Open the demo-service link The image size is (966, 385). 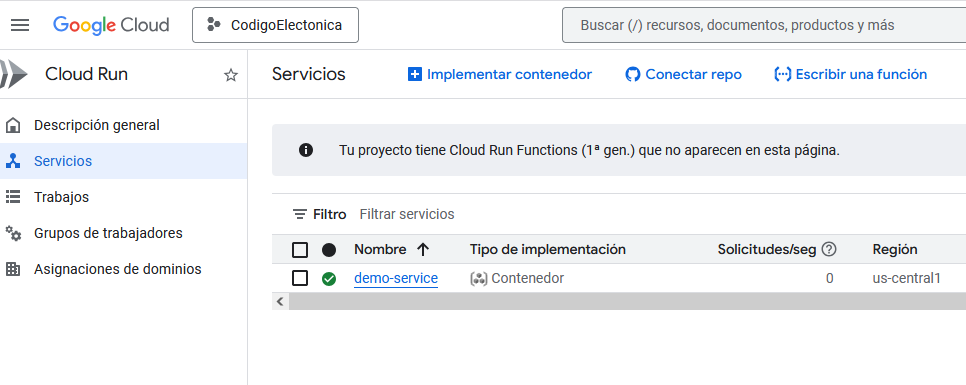point(396,278)
